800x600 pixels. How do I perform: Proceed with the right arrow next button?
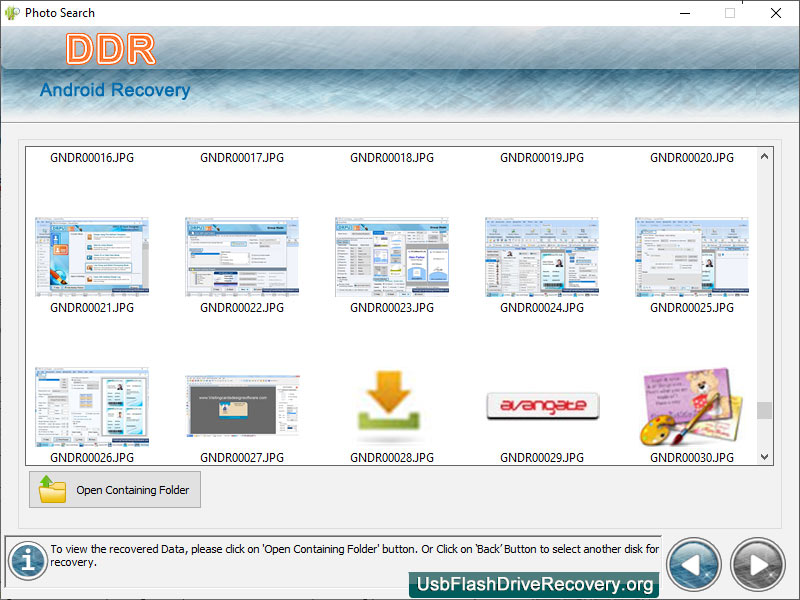[758, 565]
